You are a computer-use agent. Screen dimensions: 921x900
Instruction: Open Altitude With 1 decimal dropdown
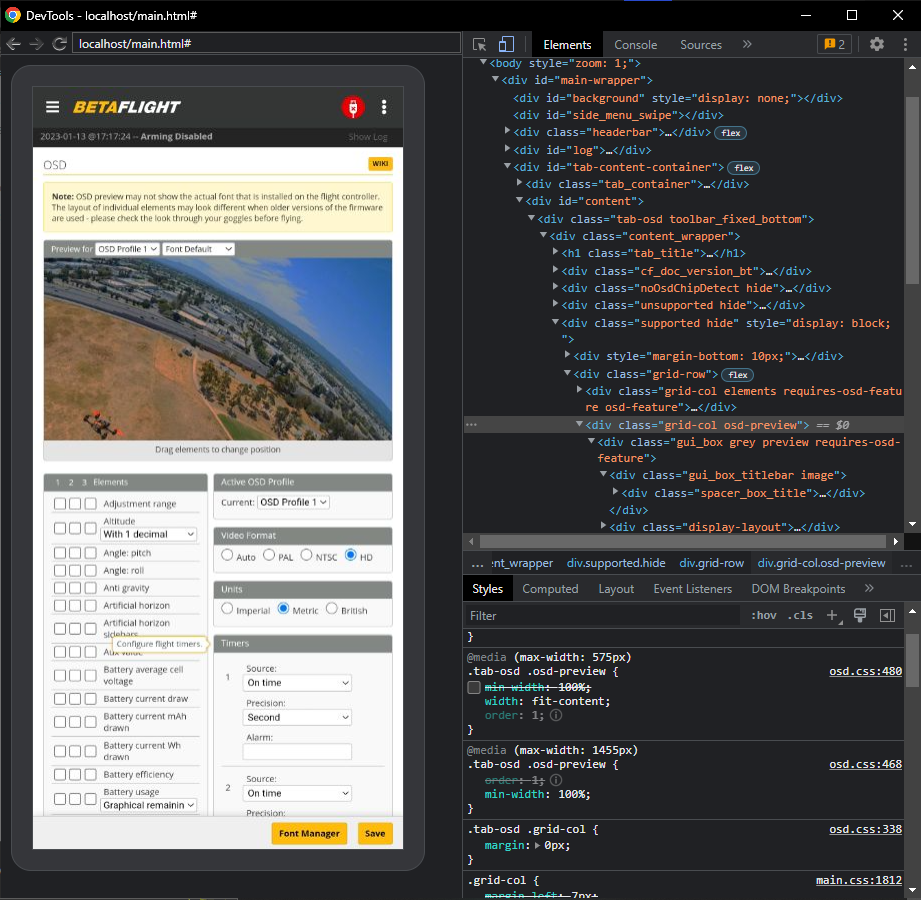tap(149, 534)
